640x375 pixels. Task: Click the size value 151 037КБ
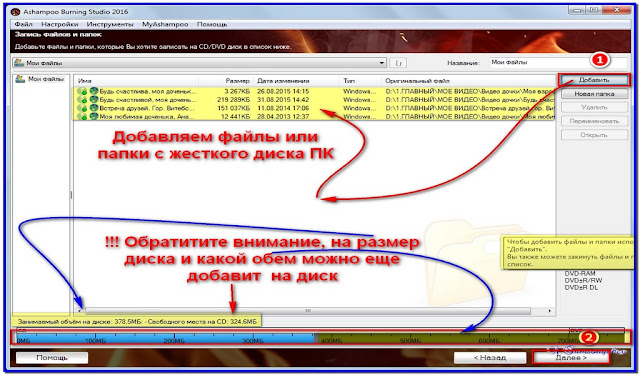point(233,109)
